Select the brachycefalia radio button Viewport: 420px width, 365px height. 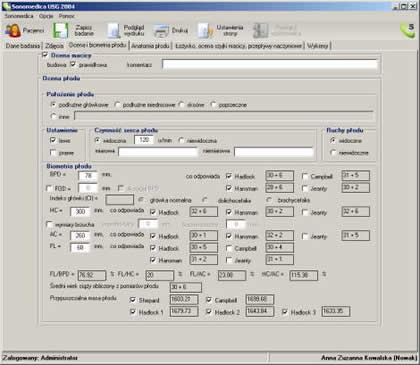pos(269,200)
